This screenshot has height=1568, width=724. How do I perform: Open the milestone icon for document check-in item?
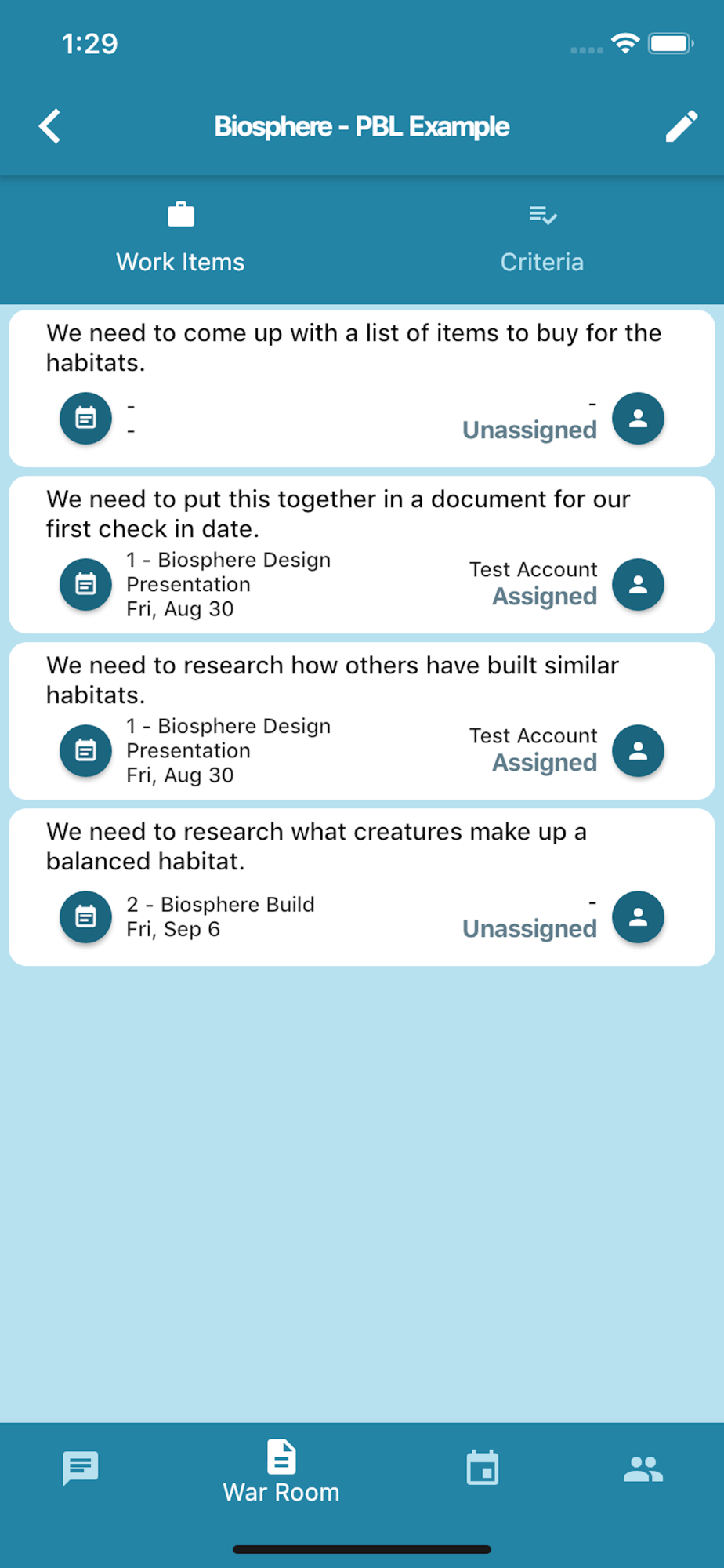(86, 585)
